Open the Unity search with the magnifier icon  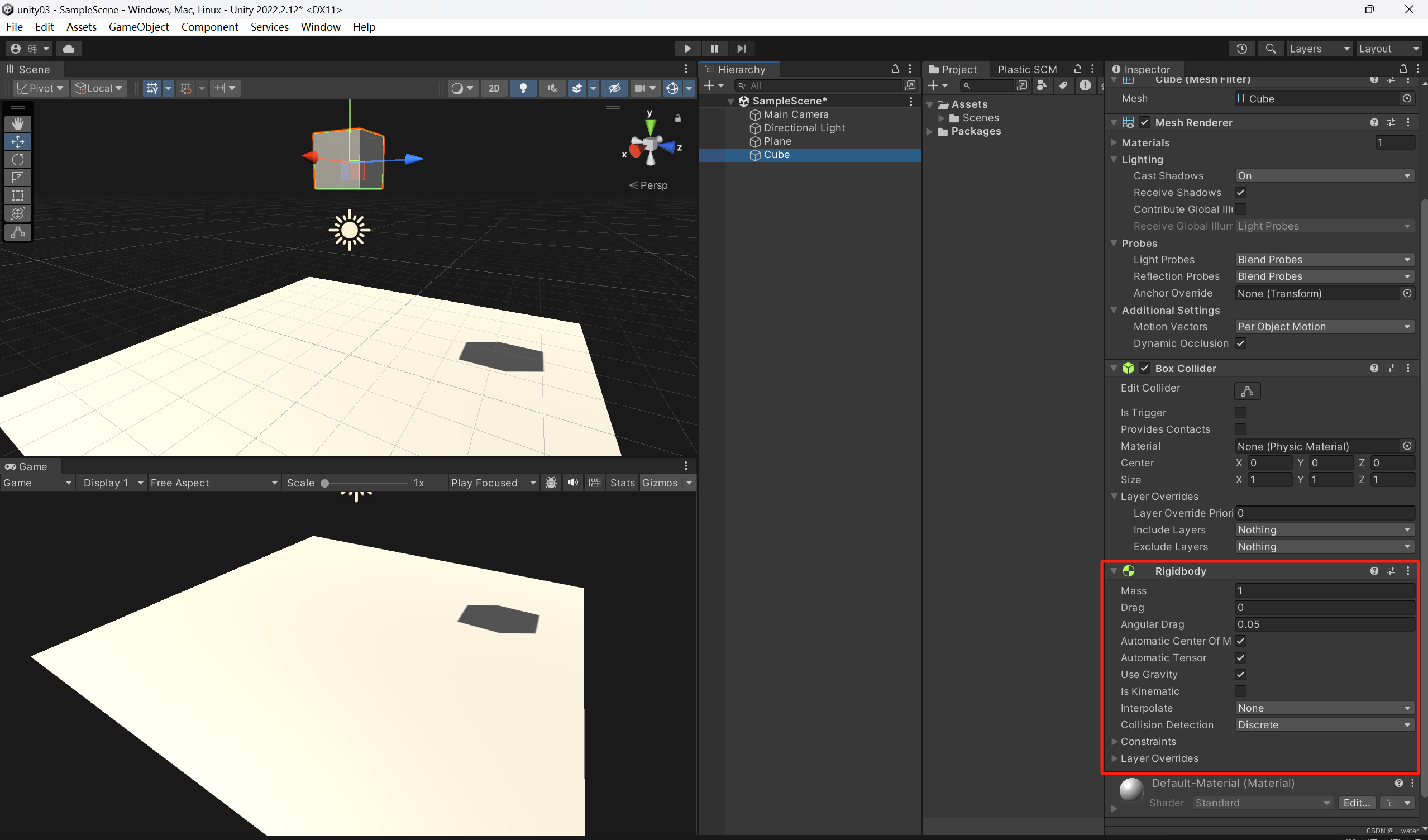click(x=1271, y=49)
